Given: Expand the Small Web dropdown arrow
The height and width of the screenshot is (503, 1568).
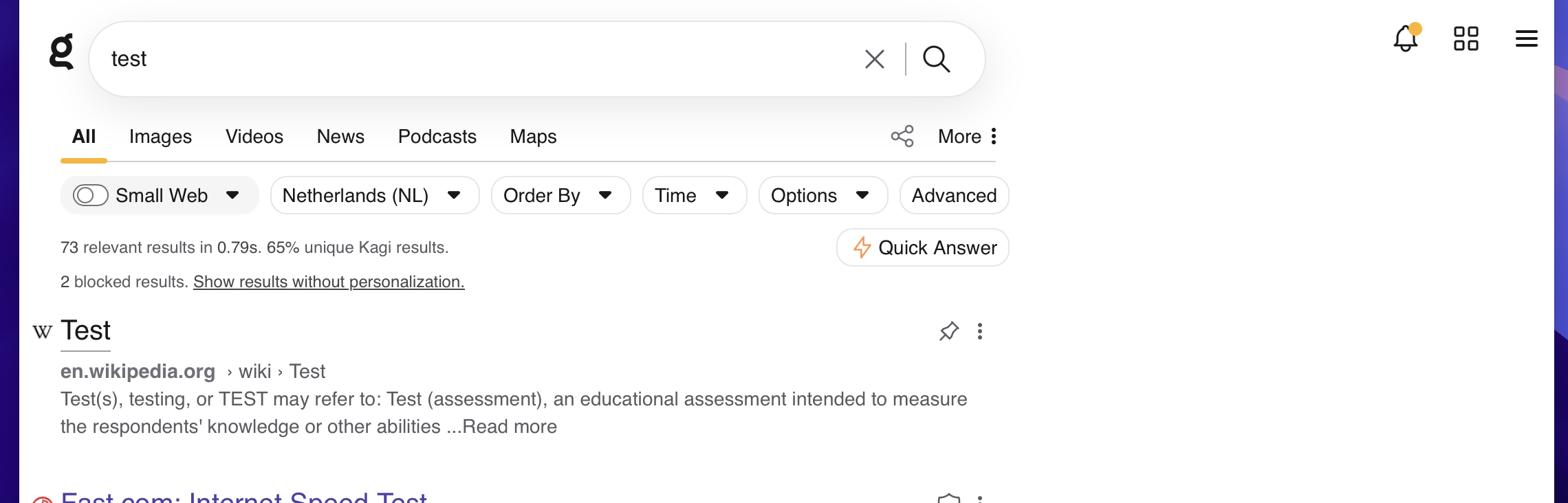Looking at the screenshot, I should pos(232,195).
